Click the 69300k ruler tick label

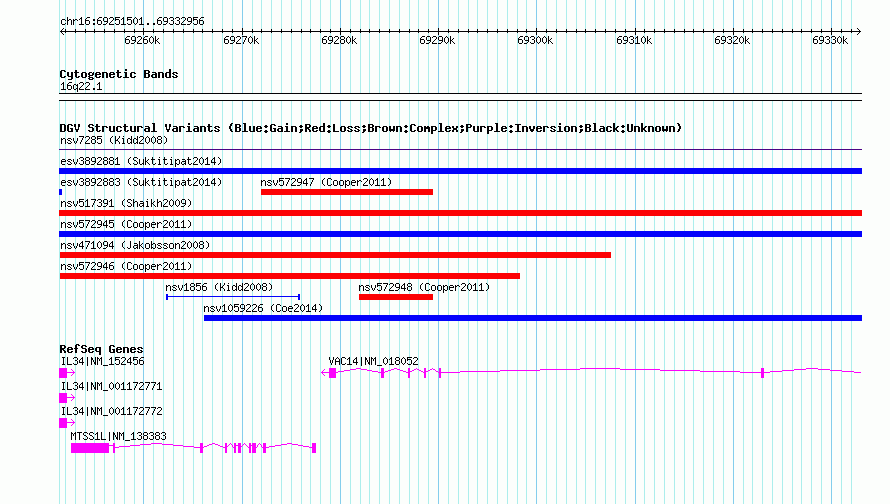(535, 40)
